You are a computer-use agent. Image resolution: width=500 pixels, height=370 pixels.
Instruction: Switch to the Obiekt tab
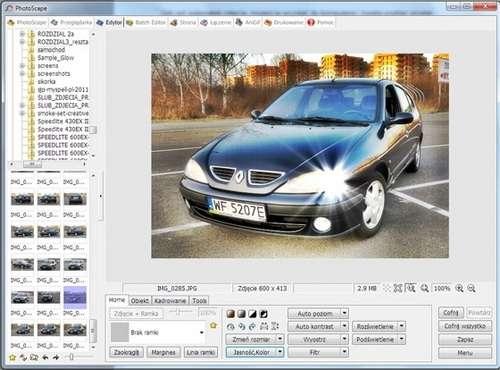(140, 301)
